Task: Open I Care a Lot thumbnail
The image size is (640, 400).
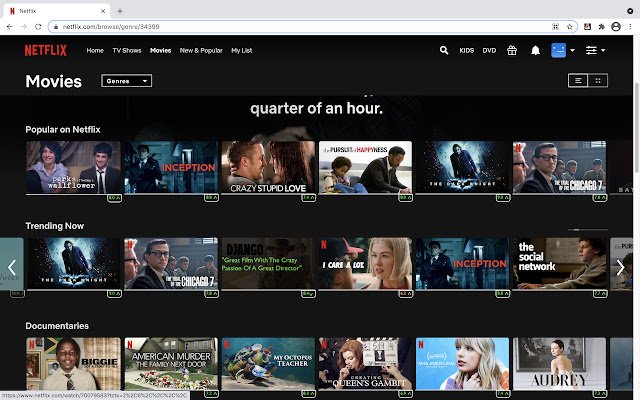Action: (x=365, y=264)
